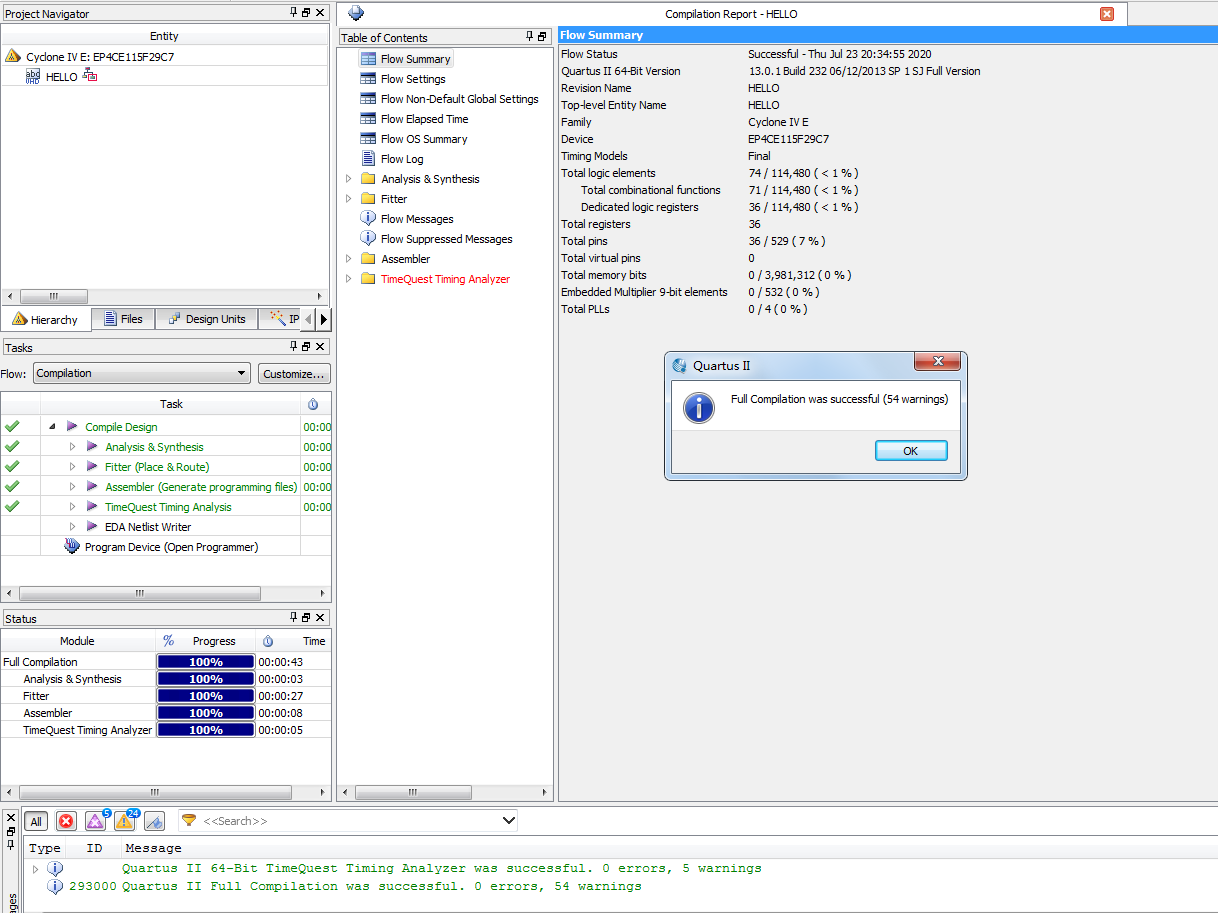Click the Full Compilation 100% progress bar

pos(206,662)
